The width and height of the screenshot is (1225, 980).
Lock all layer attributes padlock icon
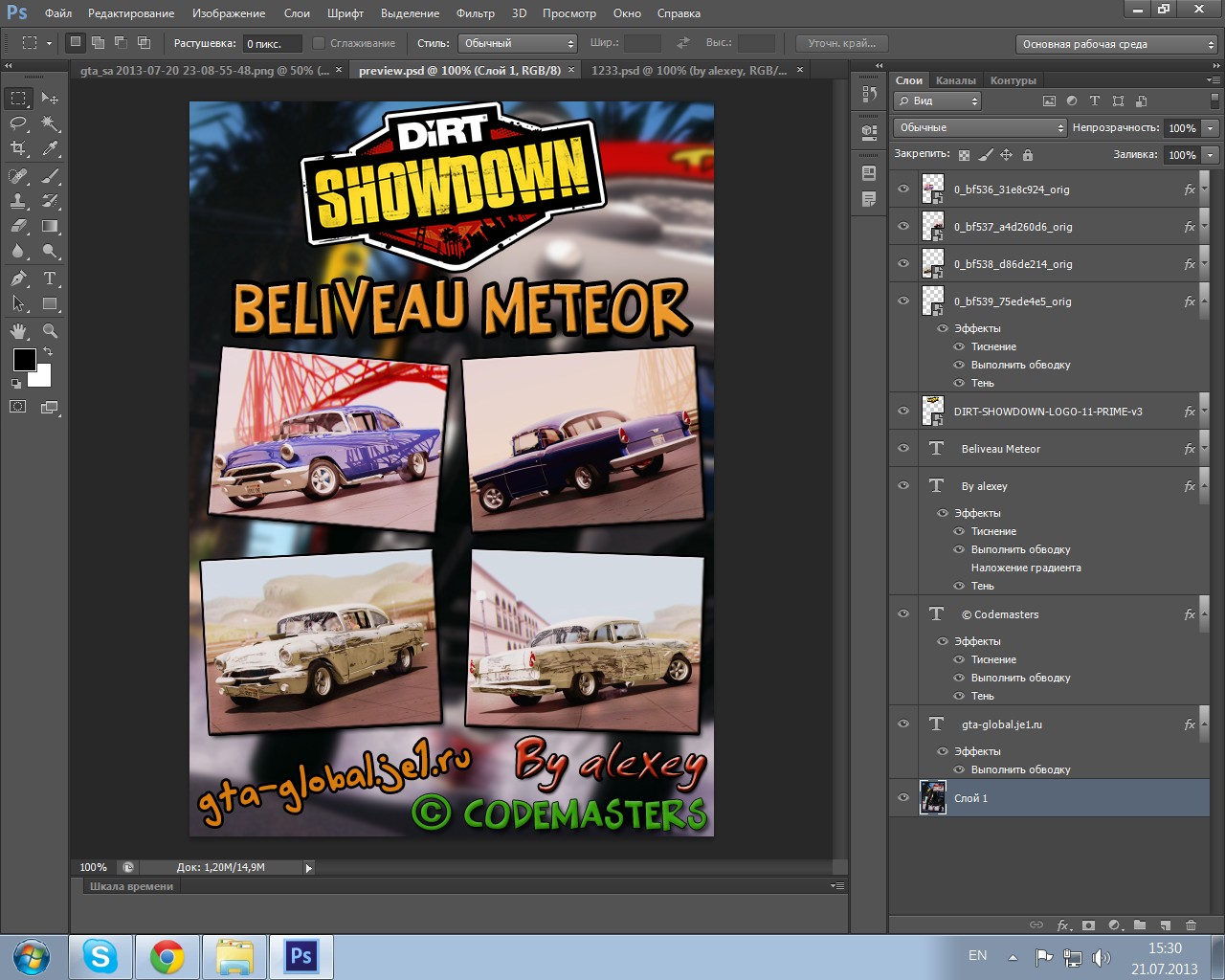coord(1028,155)
